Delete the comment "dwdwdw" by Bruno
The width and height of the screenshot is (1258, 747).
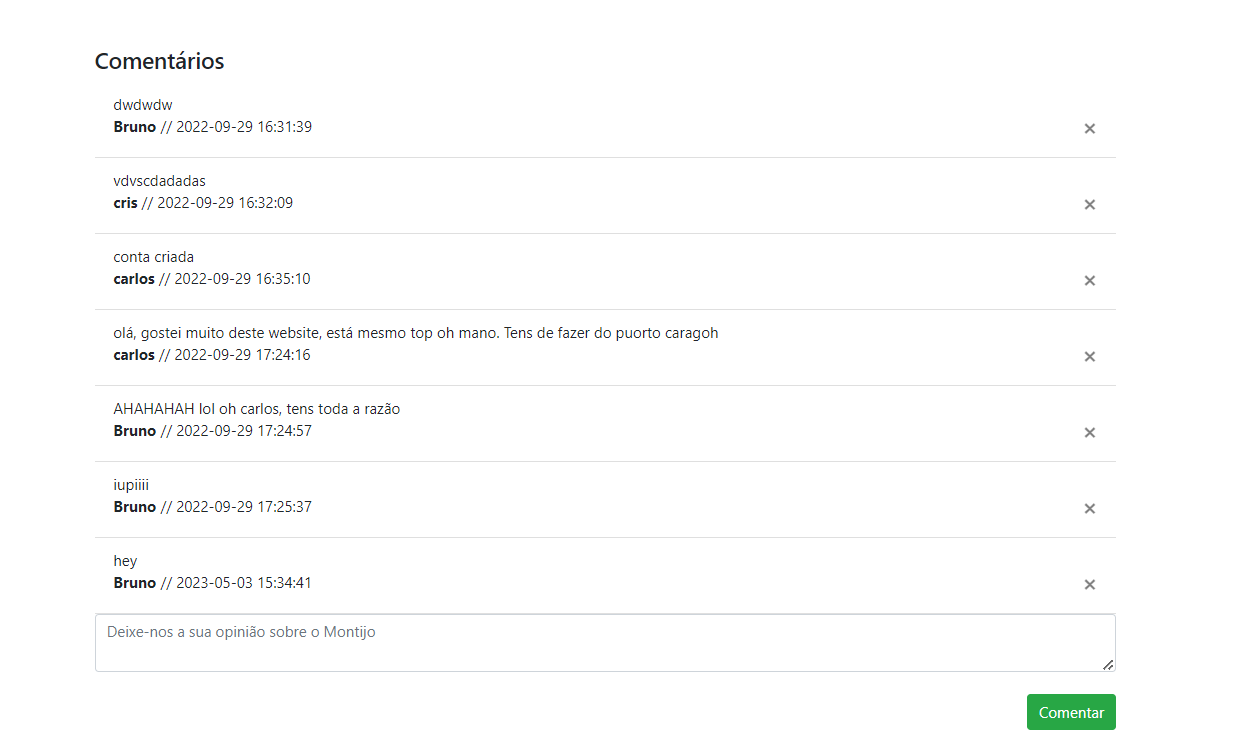click(1089, 128)
